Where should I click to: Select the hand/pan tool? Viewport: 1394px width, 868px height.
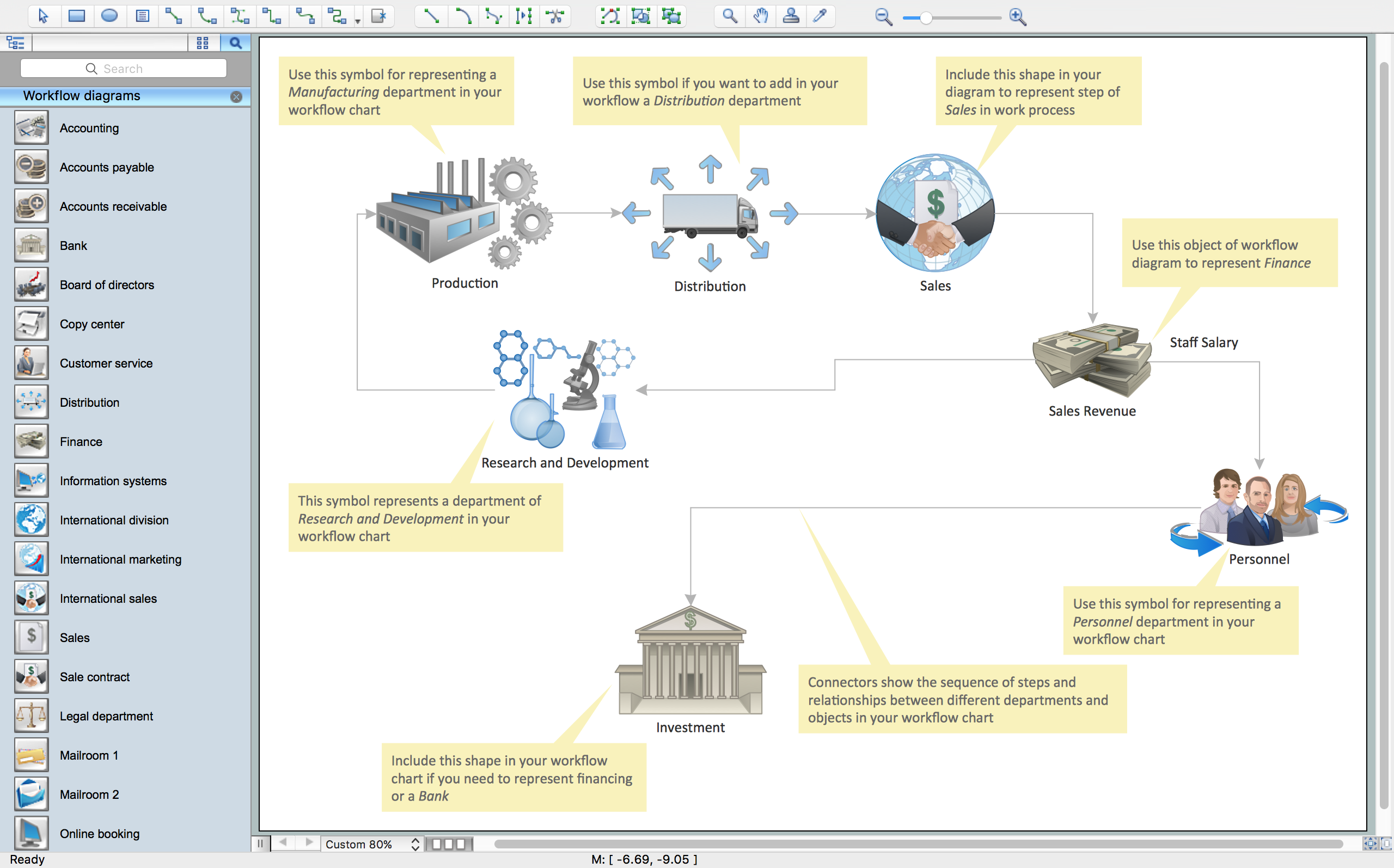point(761,14)
